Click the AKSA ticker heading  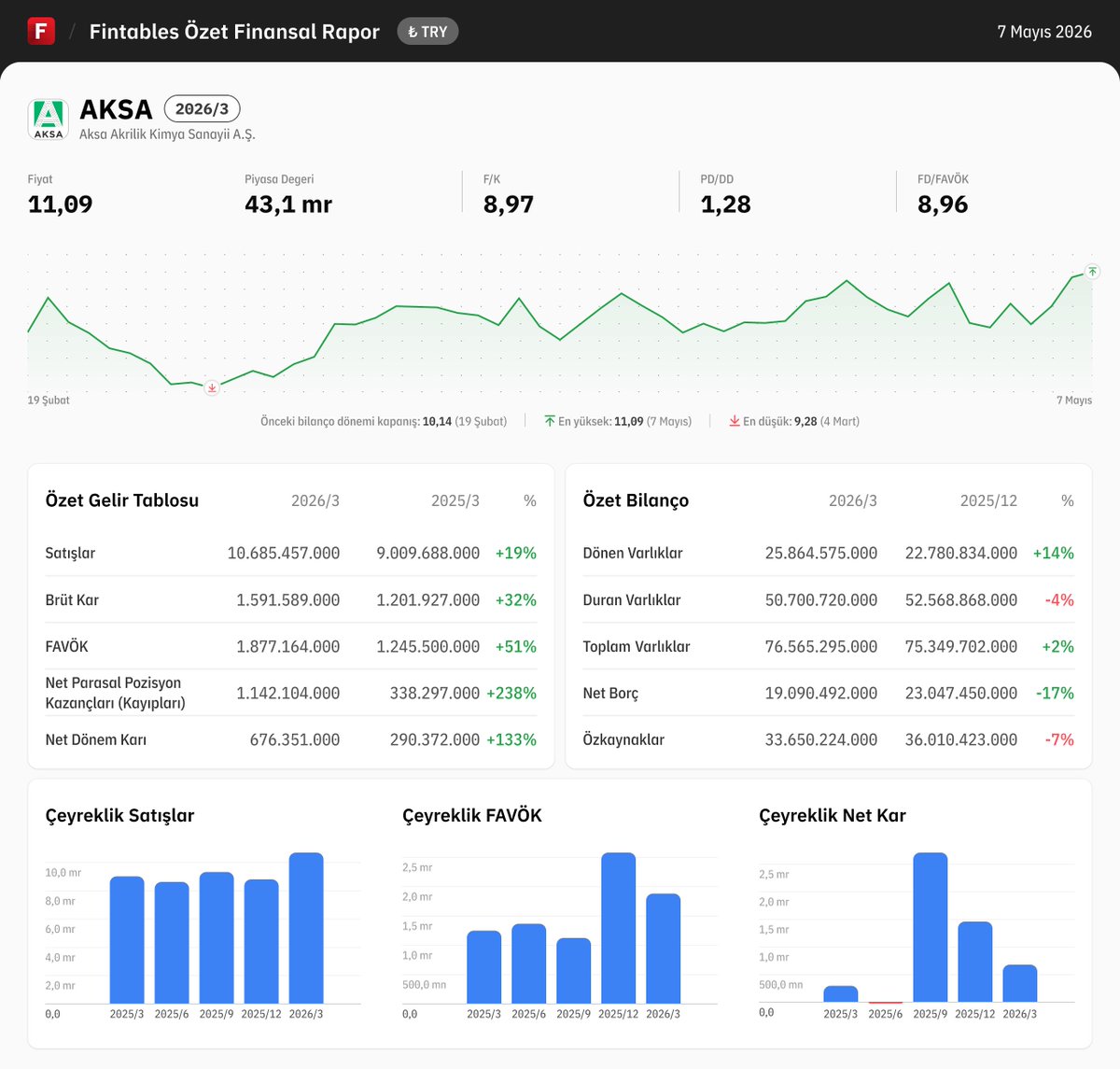(116, 109)
